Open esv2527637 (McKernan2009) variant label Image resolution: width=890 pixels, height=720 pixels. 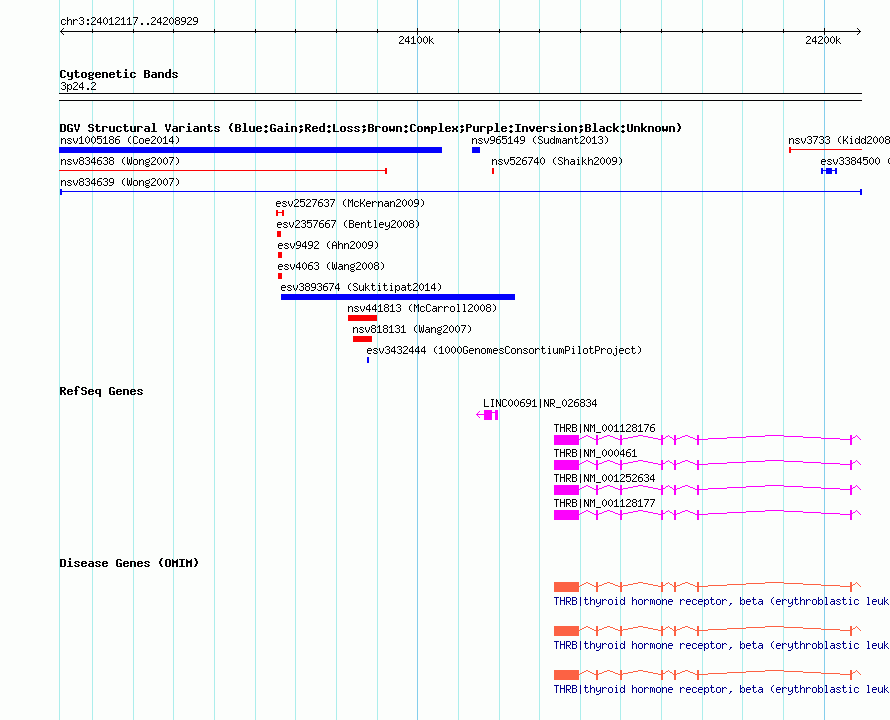click(350, 203)
